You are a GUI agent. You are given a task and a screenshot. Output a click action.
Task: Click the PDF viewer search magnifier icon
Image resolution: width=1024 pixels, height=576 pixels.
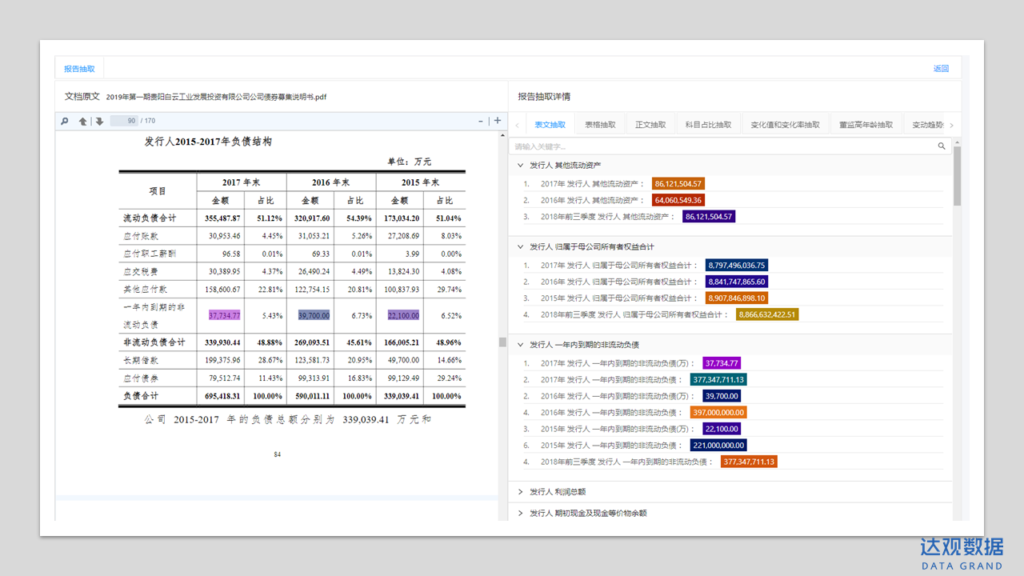click(65, 121)
